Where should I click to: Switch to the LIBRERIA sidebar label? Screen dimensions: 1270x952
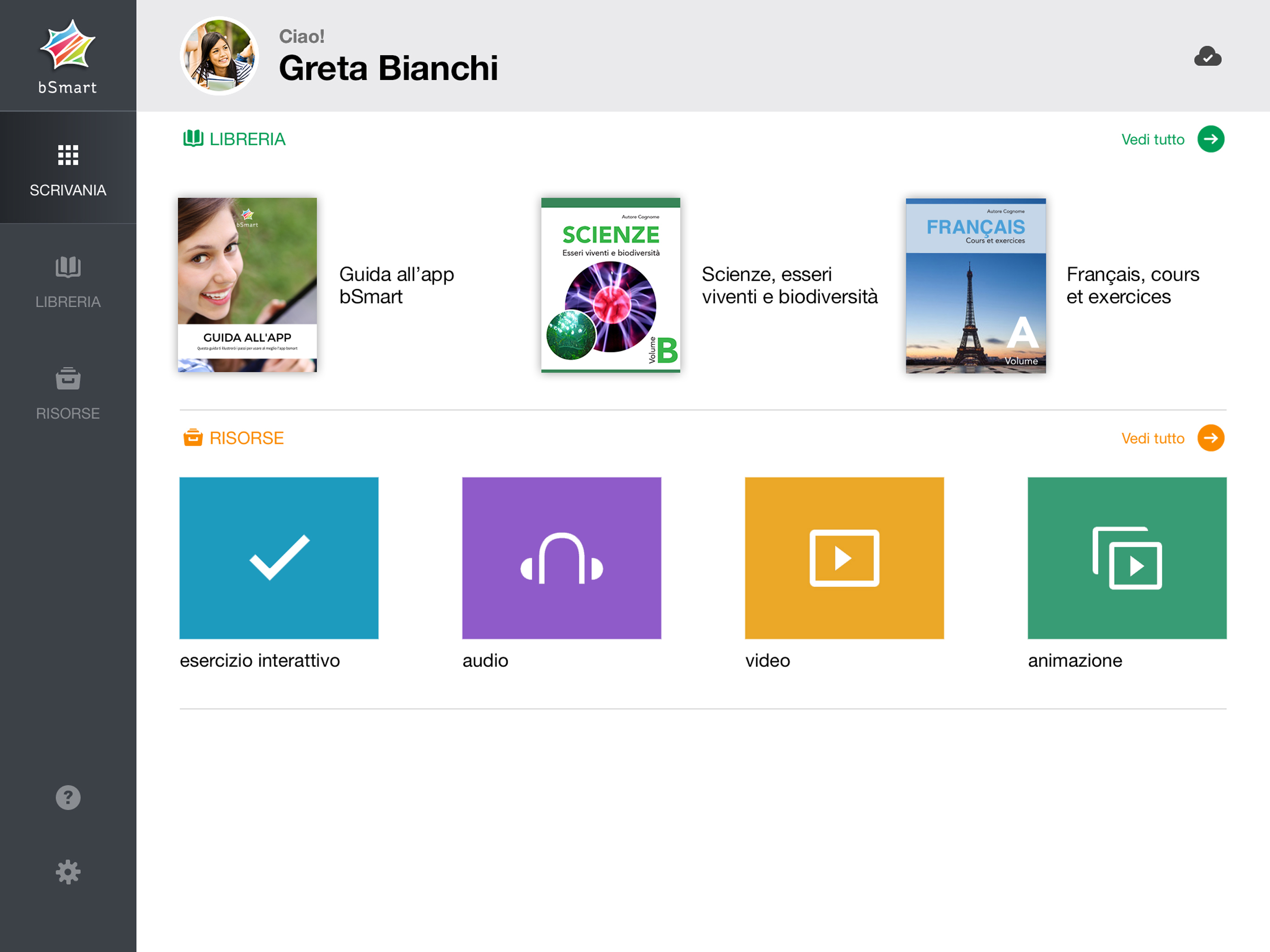tap(68, 301)
